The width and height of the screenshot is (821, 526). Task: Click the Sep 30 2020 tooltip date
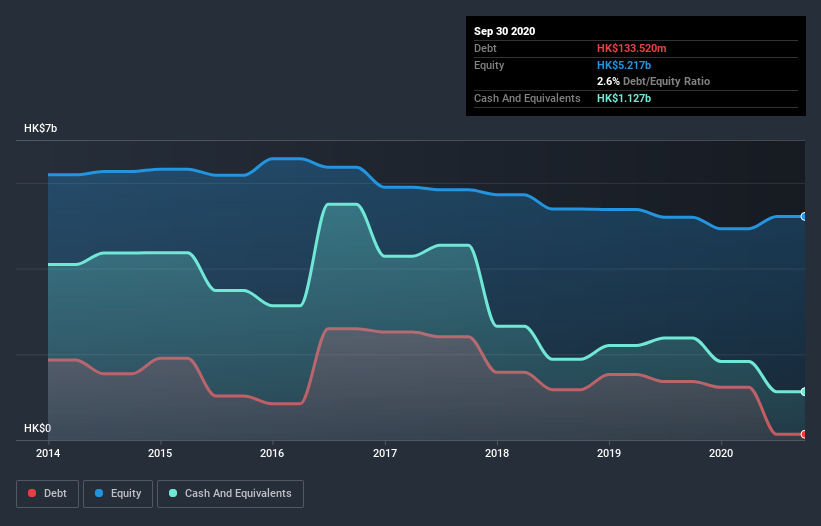click(505, 31)
